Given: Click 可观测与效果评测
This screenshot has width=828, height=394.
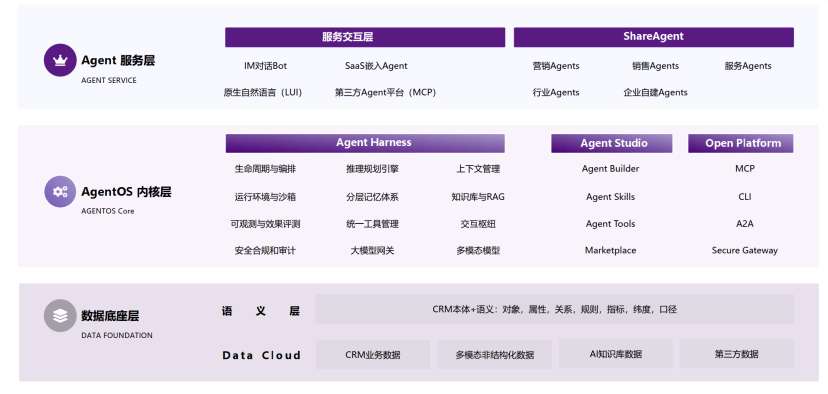Looking at the screenshot, I should [x=266, y=224].
